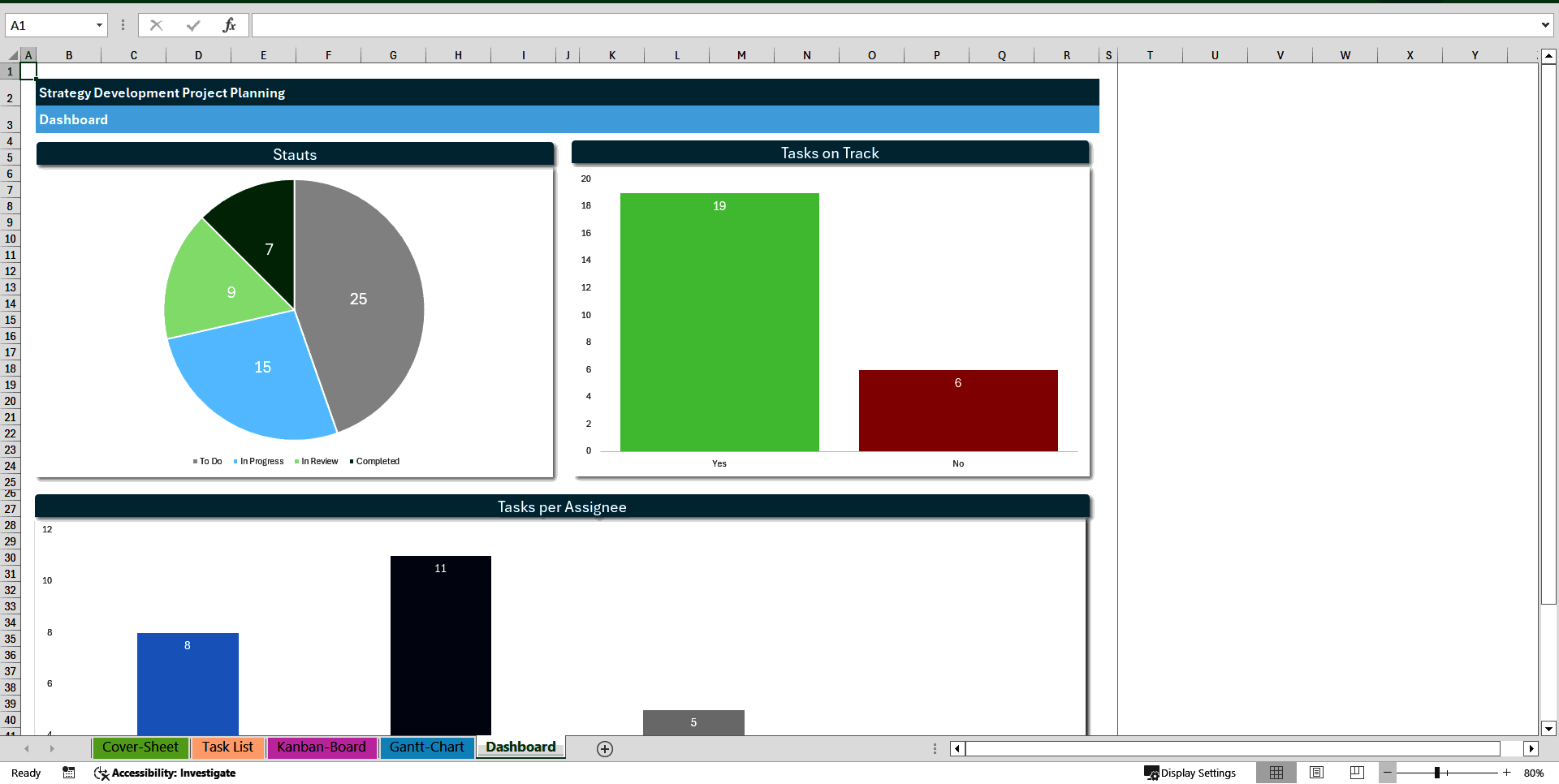Switch to the Task List tab
This screenshot has height=784, width=1559.
click(228, 747)
